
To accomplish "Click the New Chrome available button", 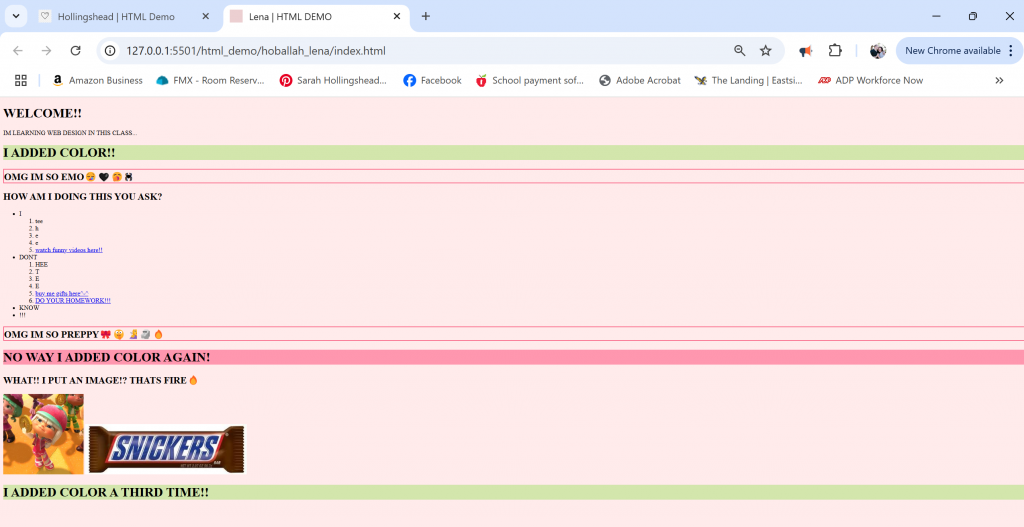I will [x=952, y=51].
